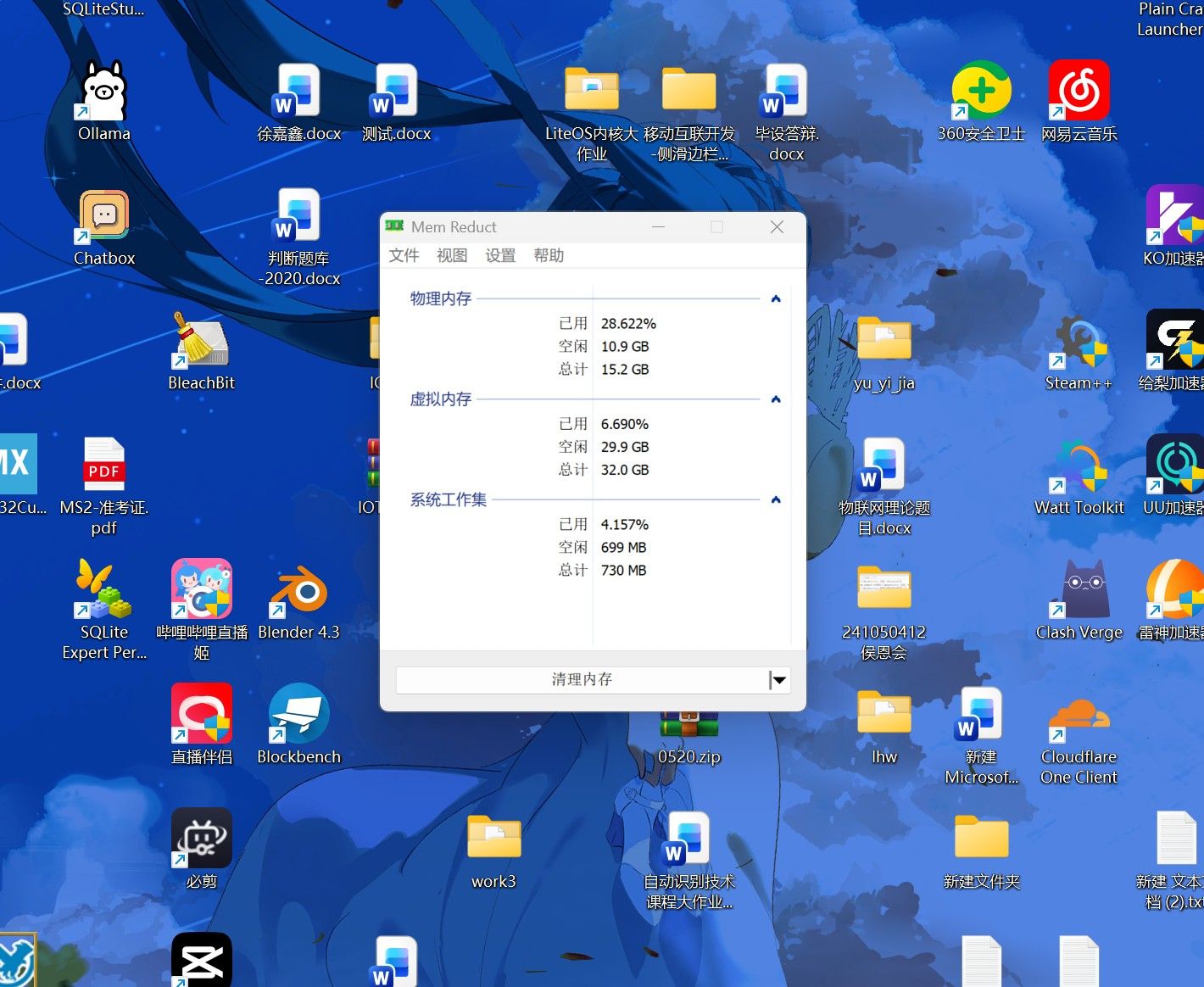Select the CapCut shortcut at bottom

(x=202, y=960)
